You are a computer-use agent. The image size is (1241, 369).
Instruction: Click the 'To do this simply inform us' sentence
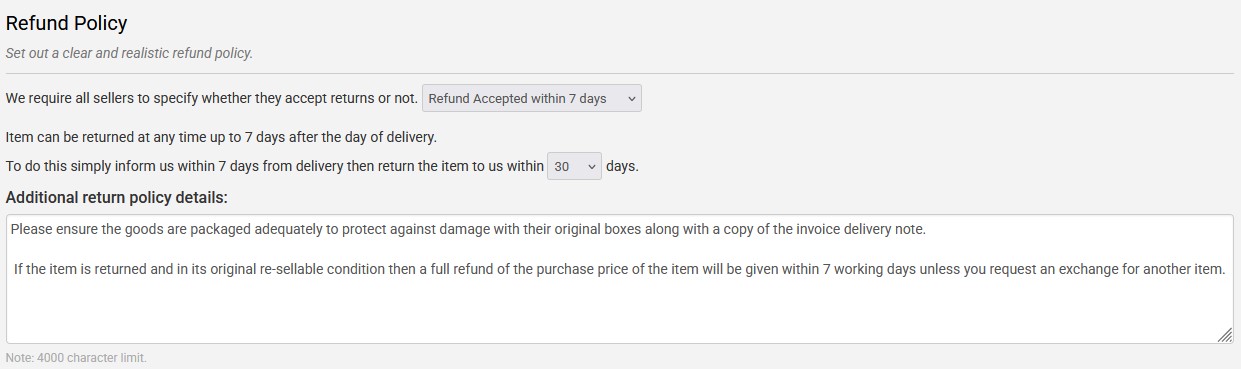point(275,166)
